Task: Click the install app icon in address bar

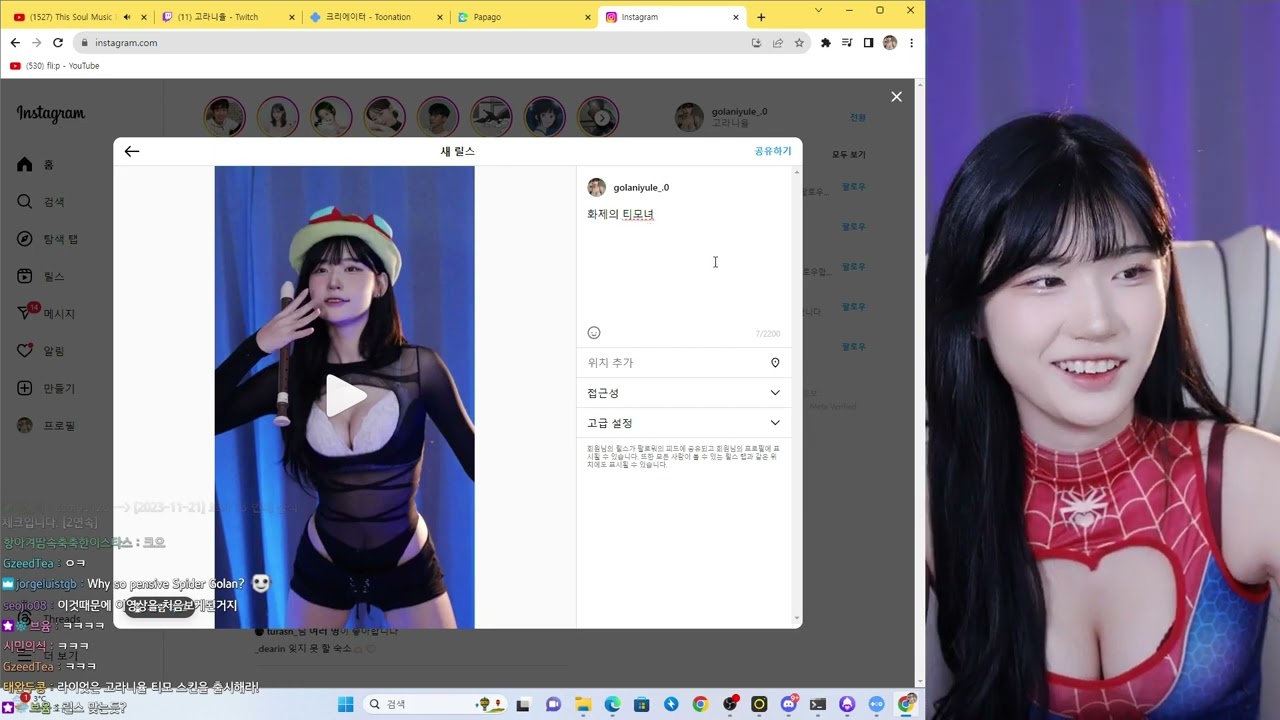Action: [756, 43]
